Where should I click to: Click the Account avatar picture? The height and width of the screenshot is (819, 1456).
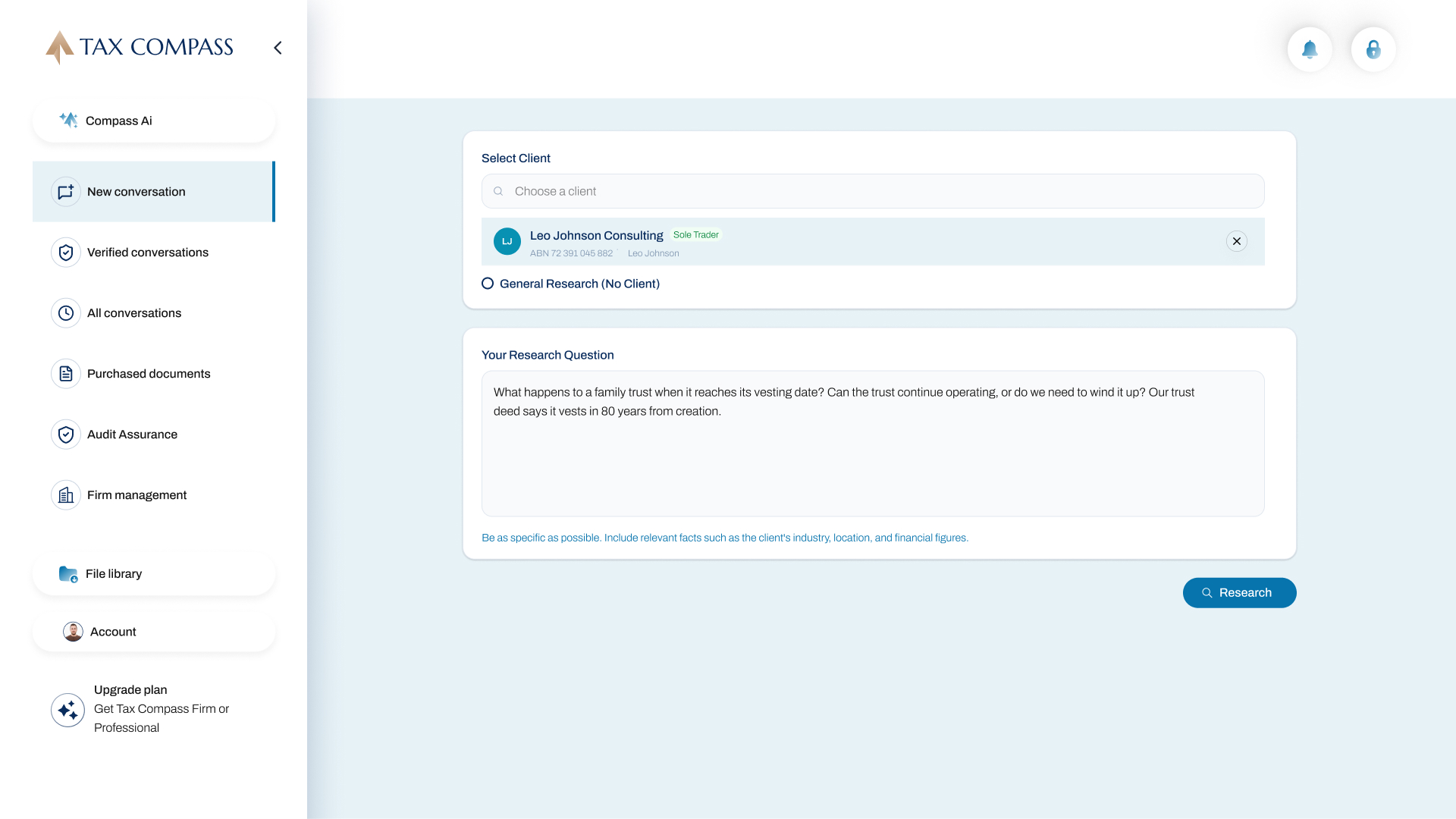pyautogui.click(x=73, y=632)
